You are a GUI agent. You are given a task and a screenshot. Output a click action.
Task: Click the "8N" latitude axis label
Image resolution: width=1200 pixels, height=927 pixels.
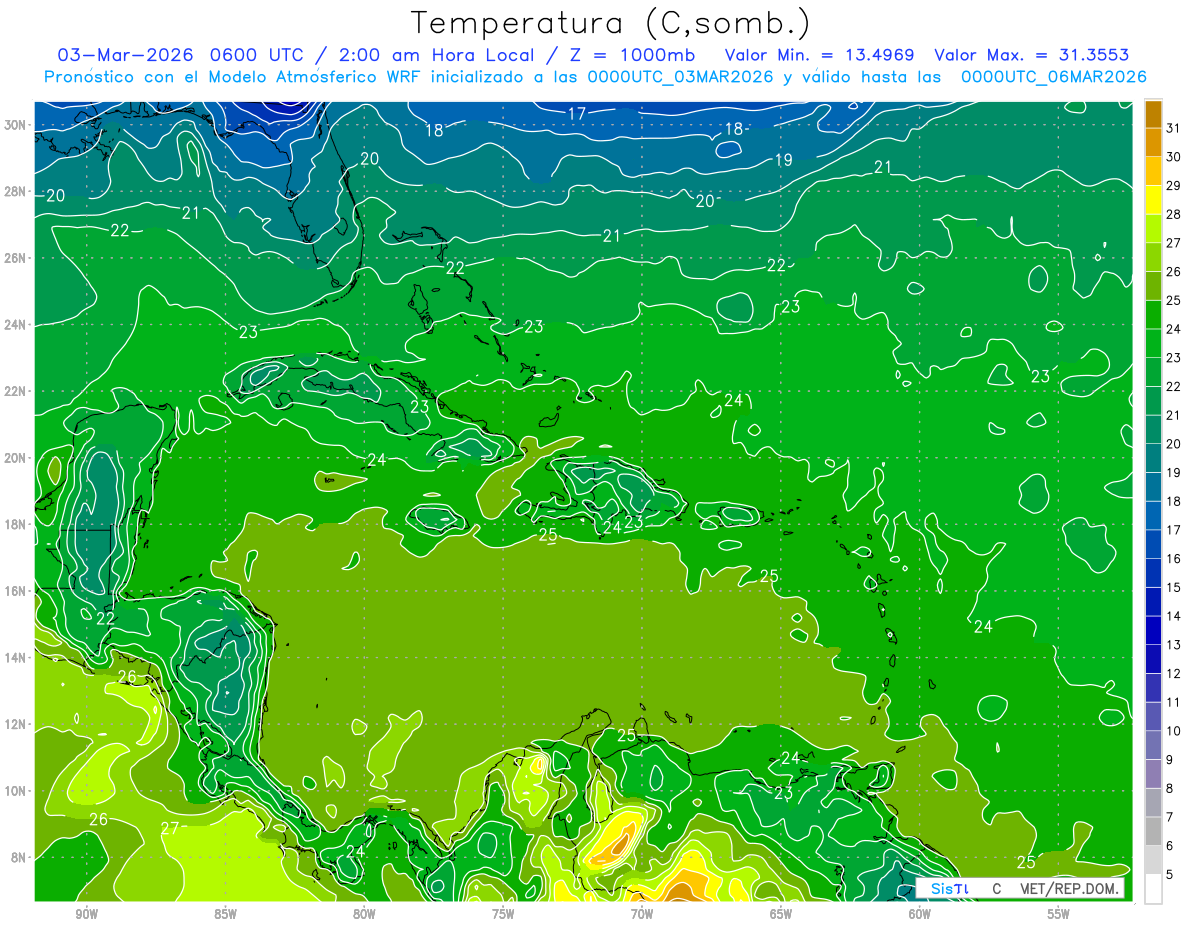20,857
